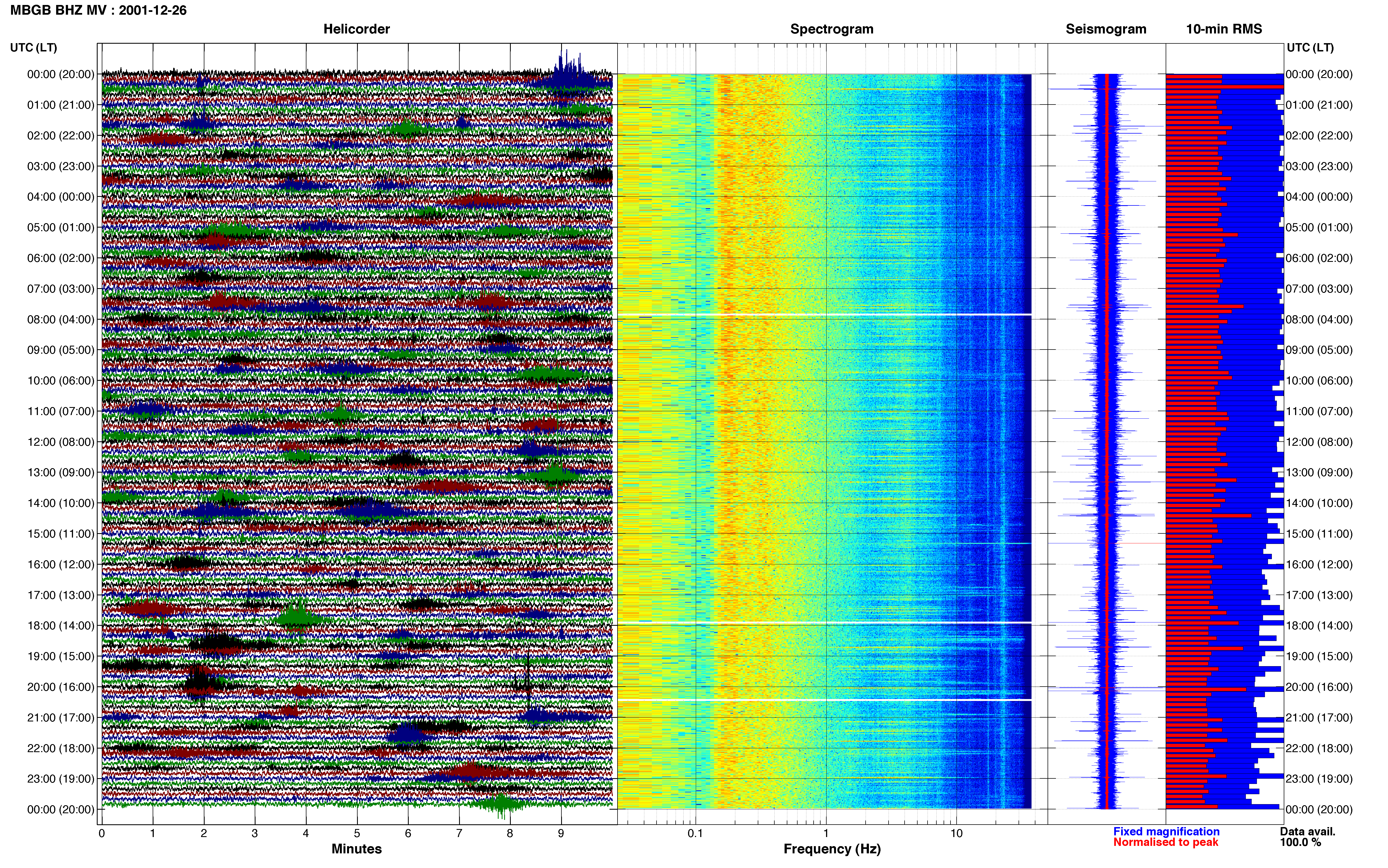The image size is (1388, 868).
Task: Click left time label '18:00 (14:00)'
Action: 60,626
